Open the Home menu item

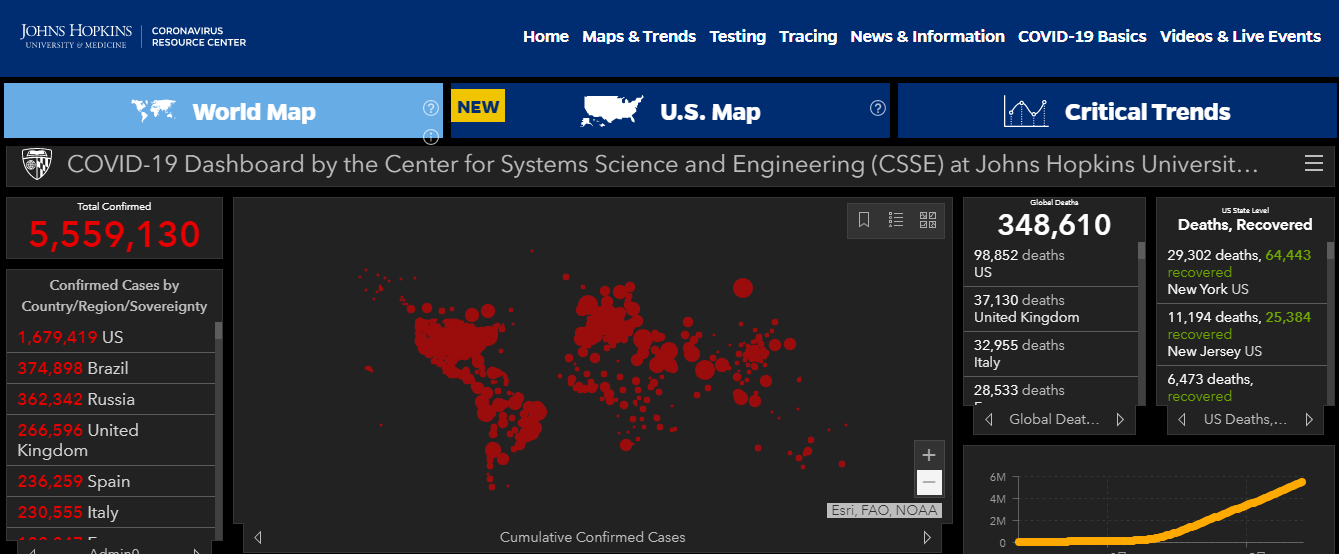pos(546,36)
